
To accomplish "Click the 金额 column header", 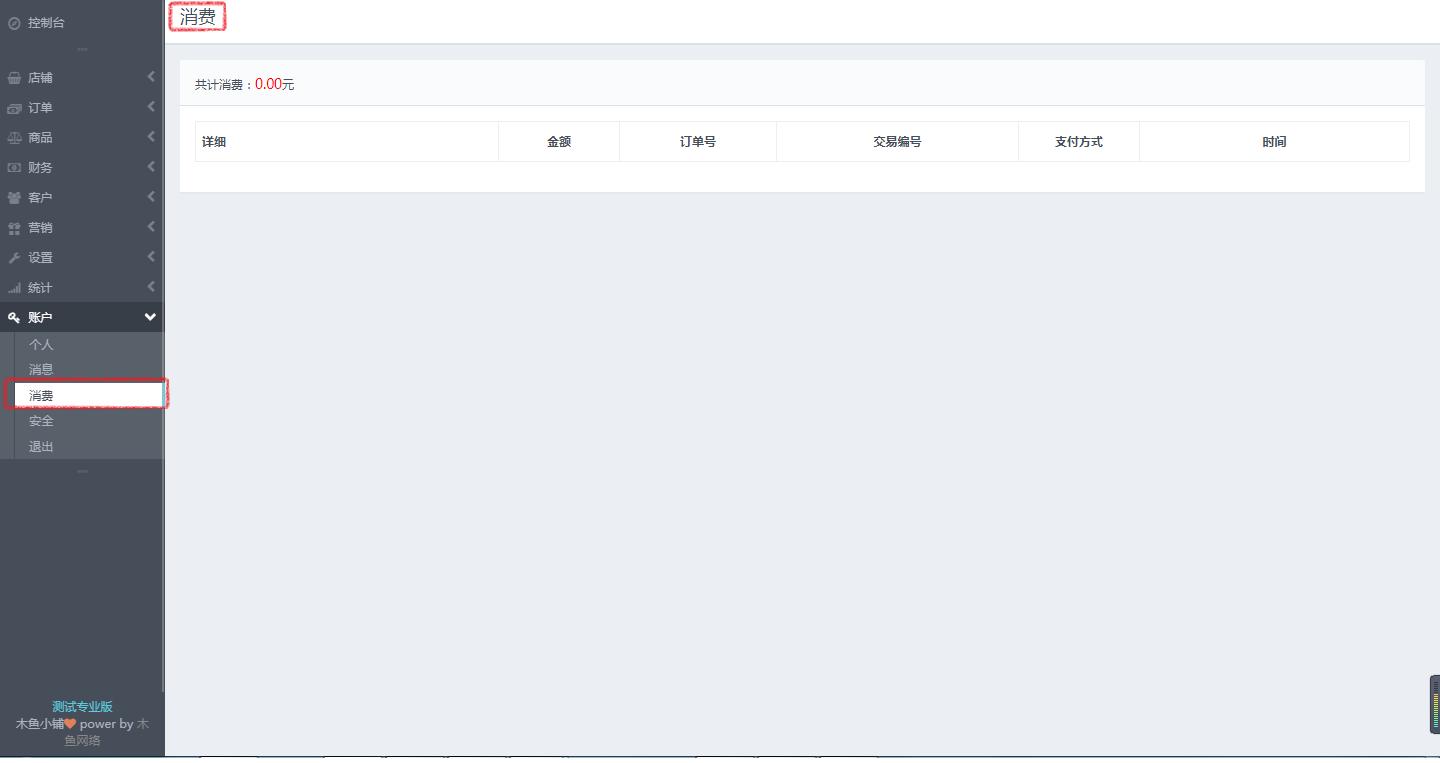I will 558,142.
